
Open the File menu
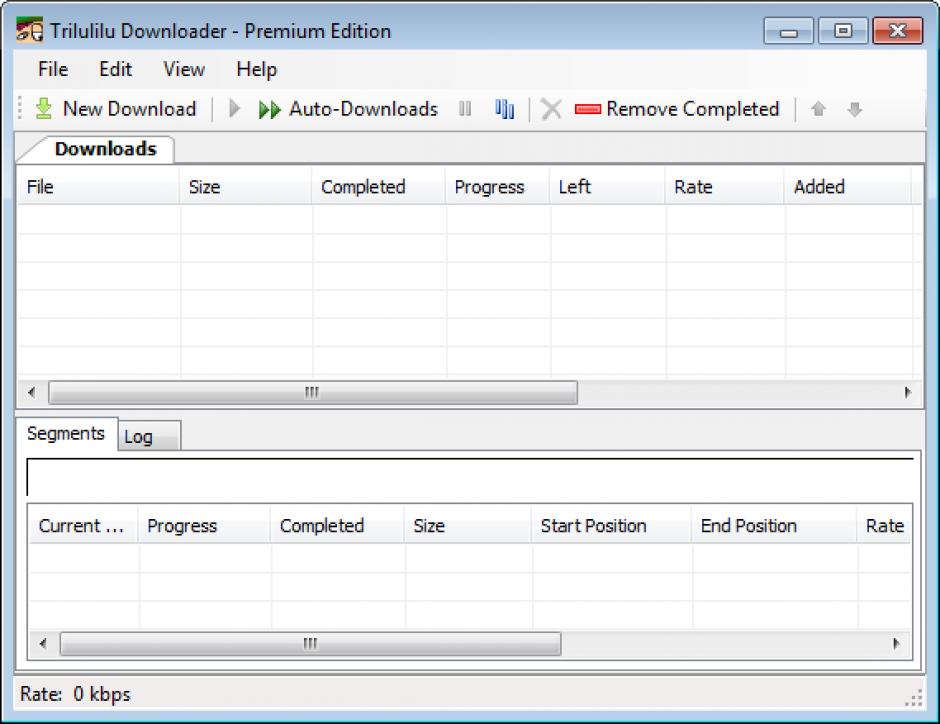pos(53,70)
